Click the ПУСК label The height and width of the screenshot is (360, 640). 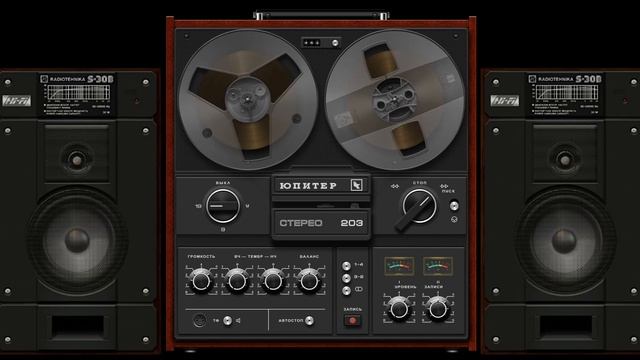point(448,191)
